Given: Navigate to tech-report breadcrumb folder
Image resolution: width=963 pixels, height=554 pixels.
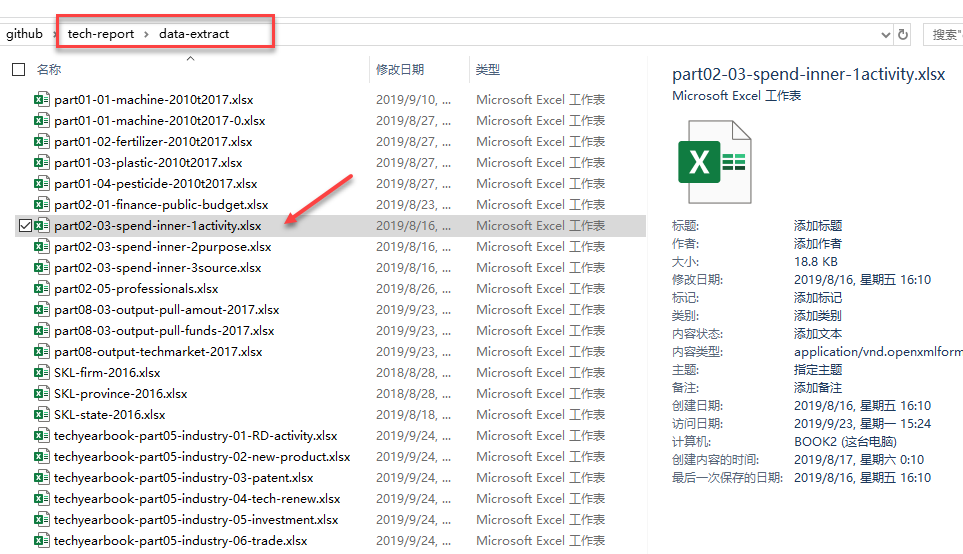Looking at the screenshot, I should [x=101, y=34].
